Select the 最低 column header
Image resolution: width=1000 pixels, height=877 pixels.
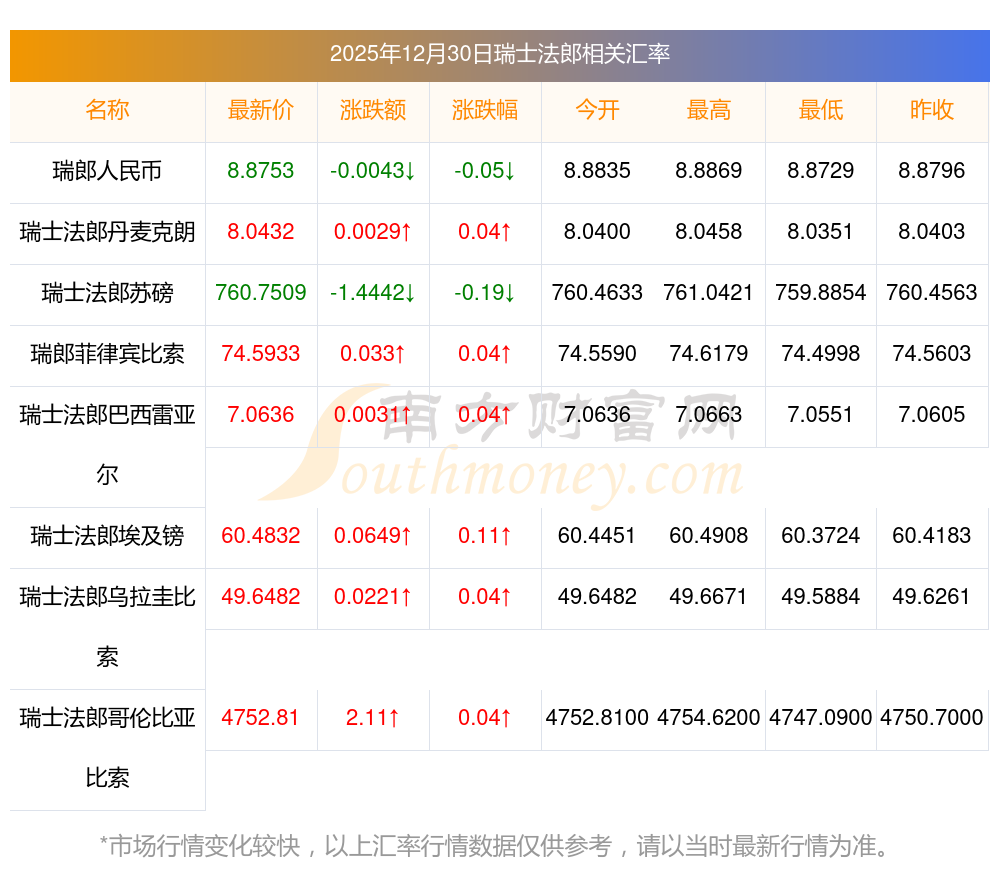click(x=821, y=110)
